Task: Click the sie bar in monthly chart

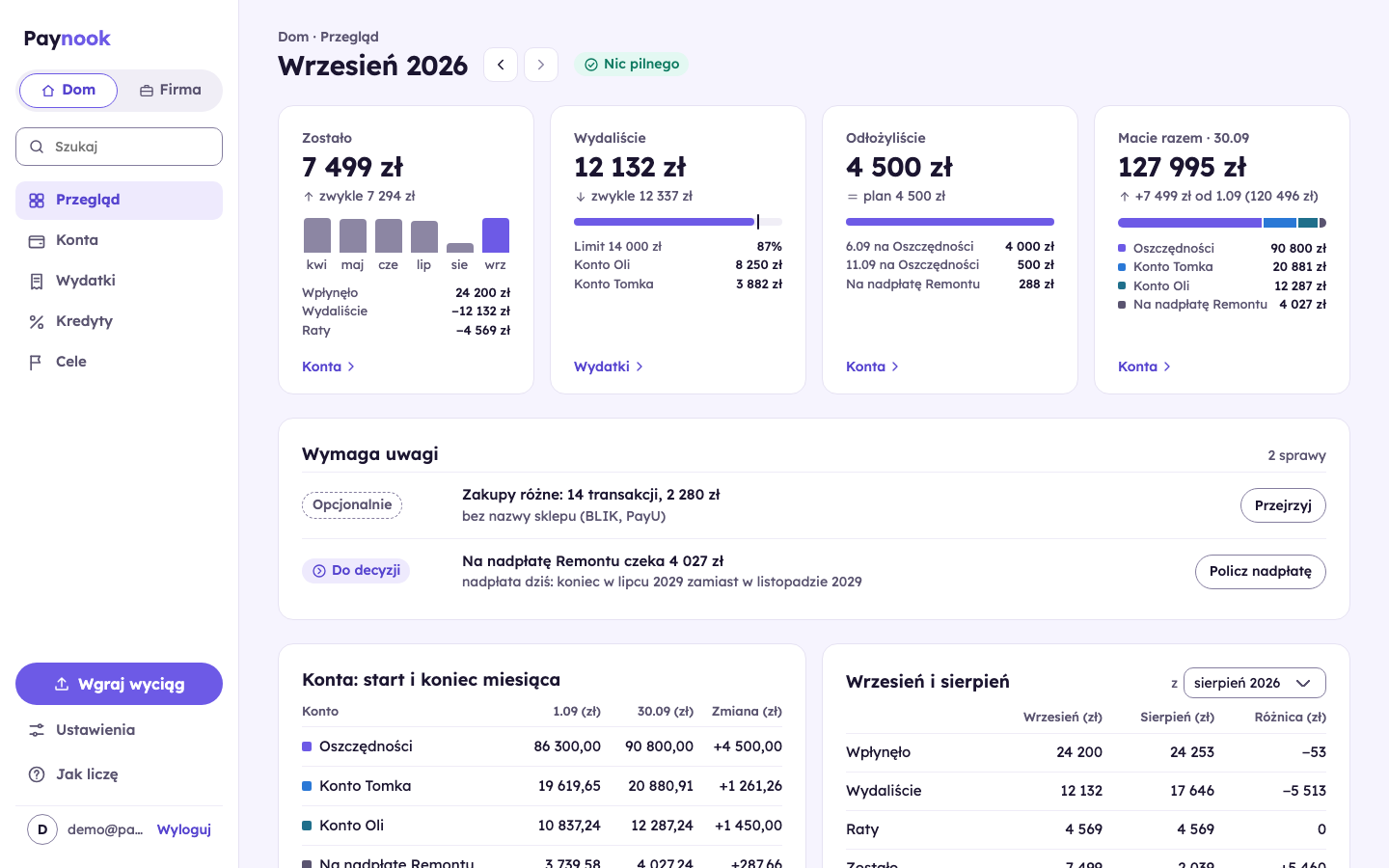Action: 460,248
